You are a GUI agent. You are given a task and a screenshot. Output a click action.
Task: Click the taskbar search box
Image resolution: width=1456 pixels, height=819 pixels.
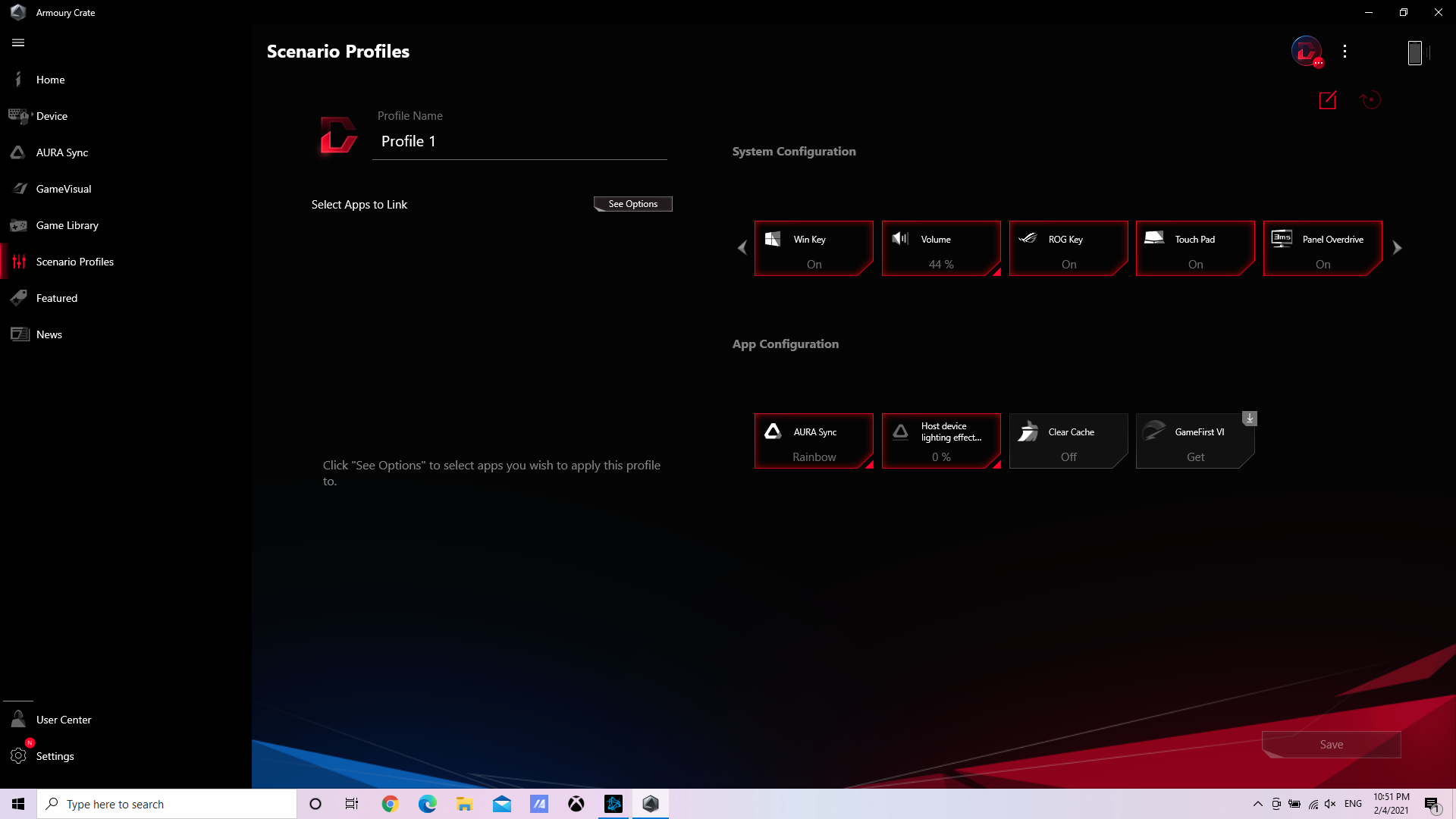[167, 804]
